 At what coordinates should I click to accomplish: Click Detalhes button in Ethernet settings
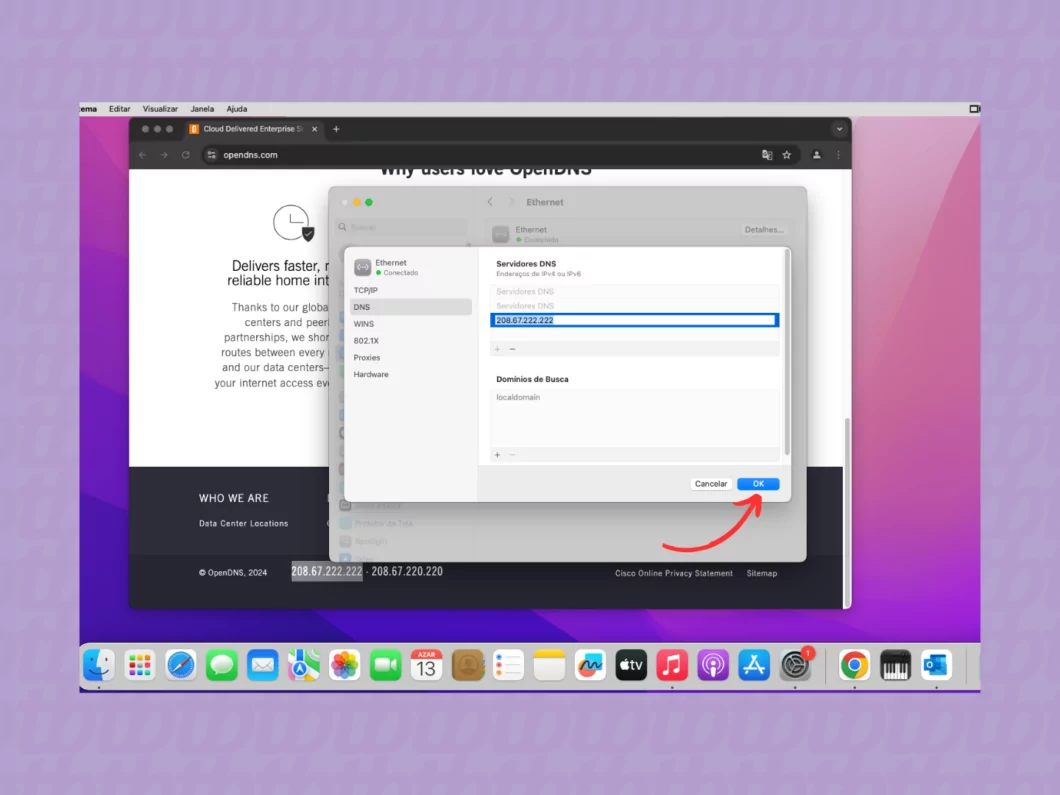click(x=764, y=230)
